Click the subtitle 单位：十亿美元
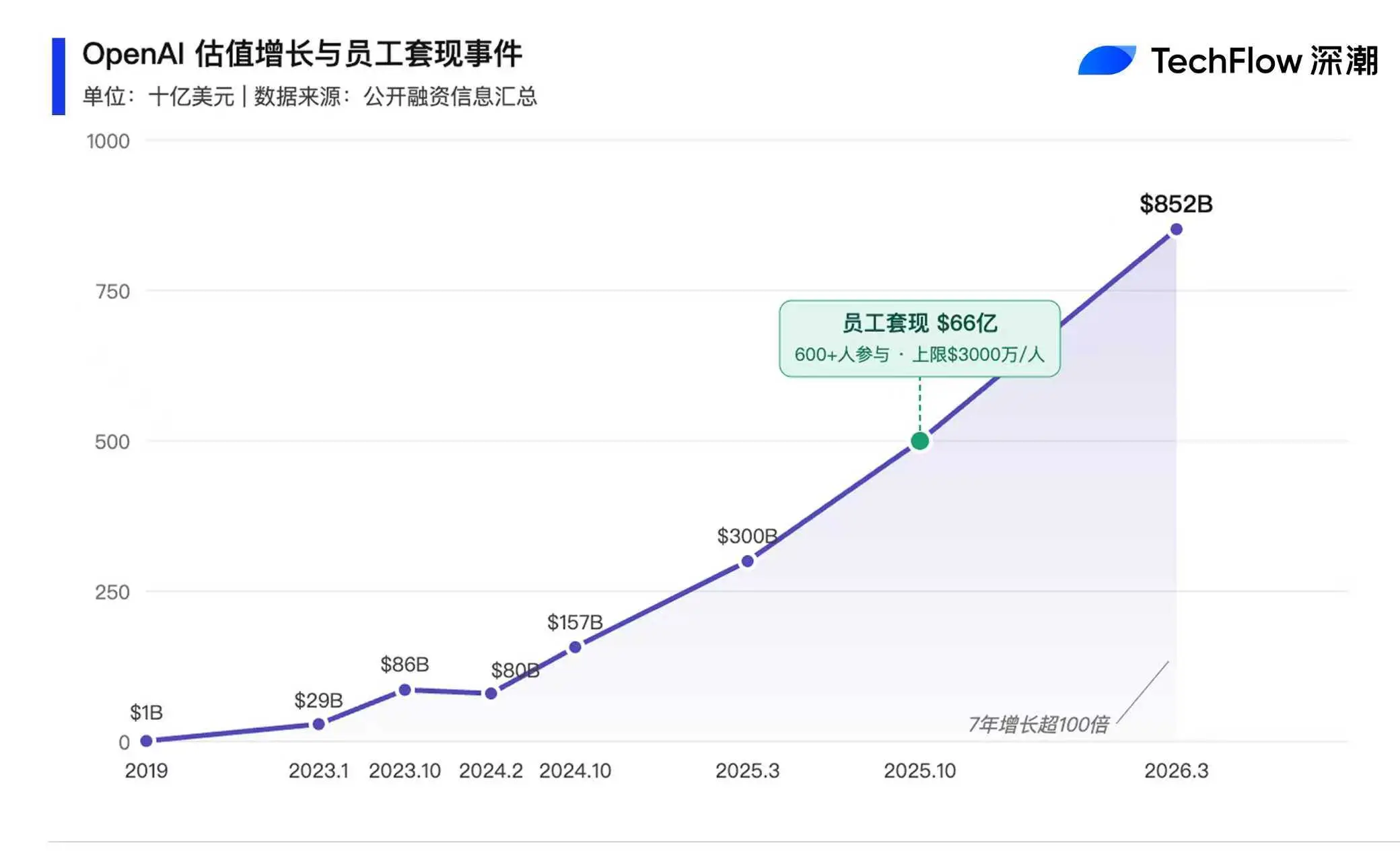1400x862 pixels. click(158, 96)
